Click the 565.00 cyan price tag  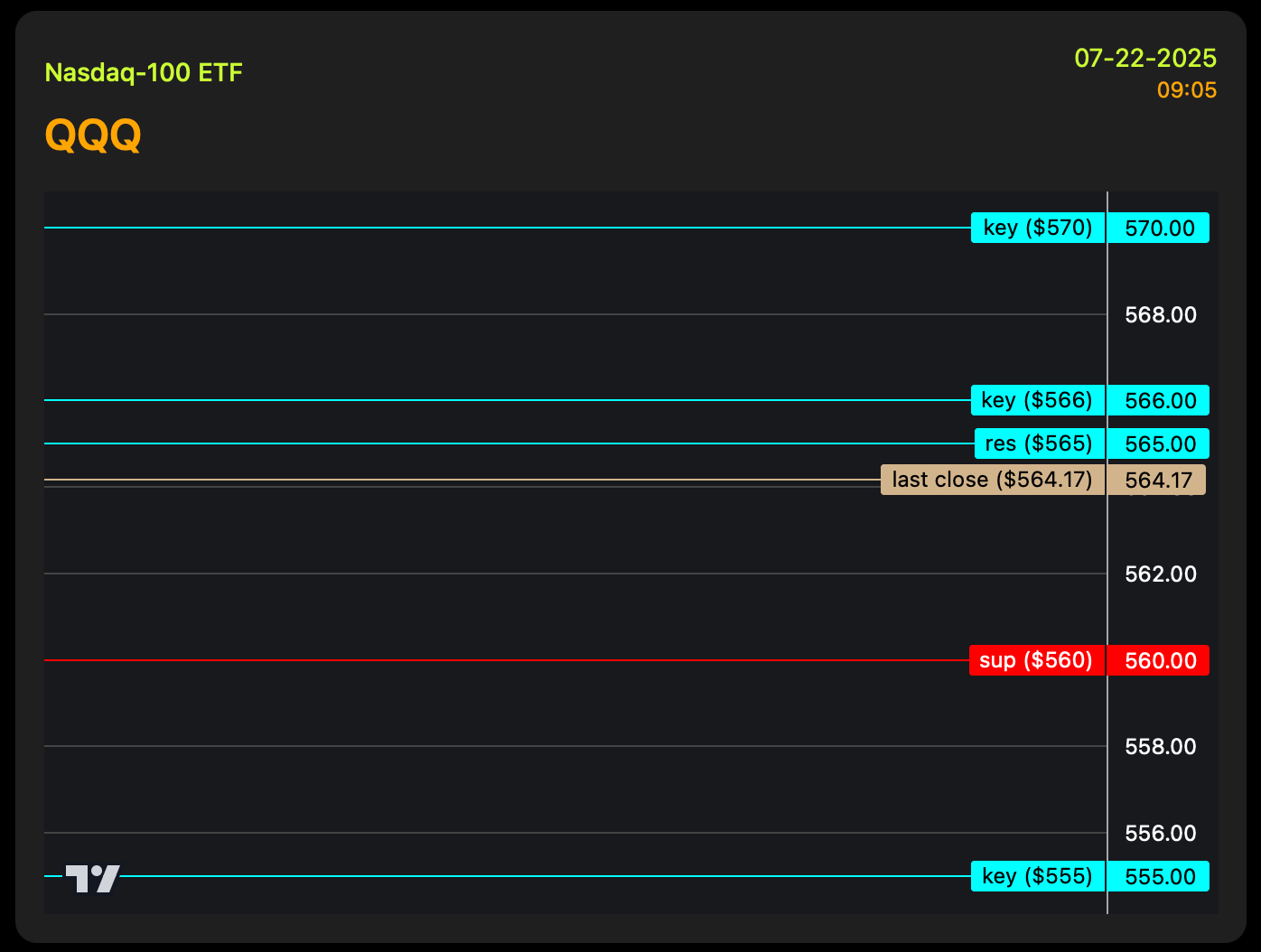coord(1159,444)
